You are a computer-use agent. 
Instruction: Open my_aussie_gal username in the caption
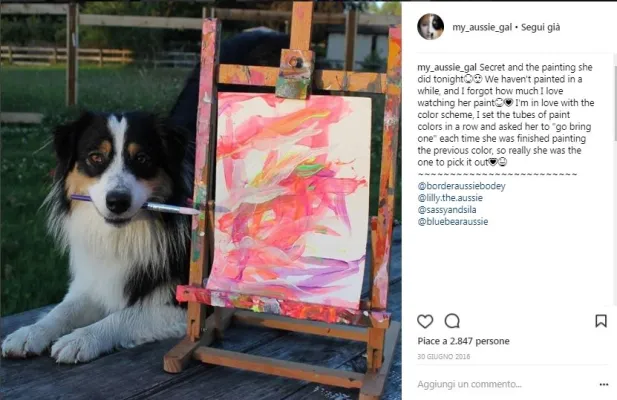coord(447,68)
